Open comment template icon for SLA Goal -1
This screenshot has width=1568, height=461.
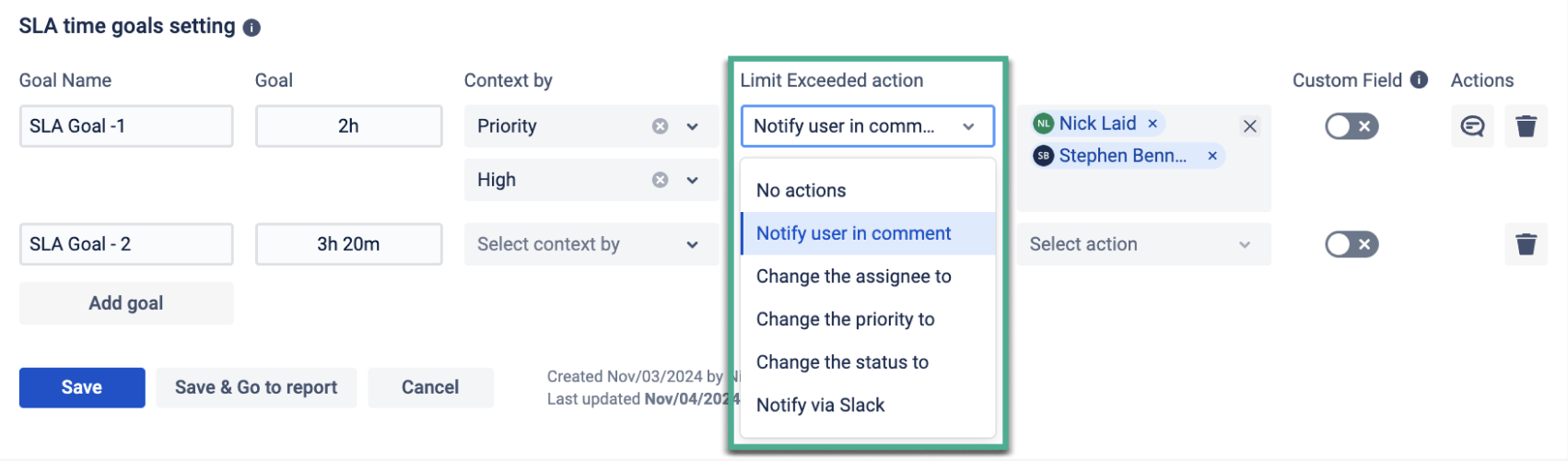click(x=1472, y=126)
